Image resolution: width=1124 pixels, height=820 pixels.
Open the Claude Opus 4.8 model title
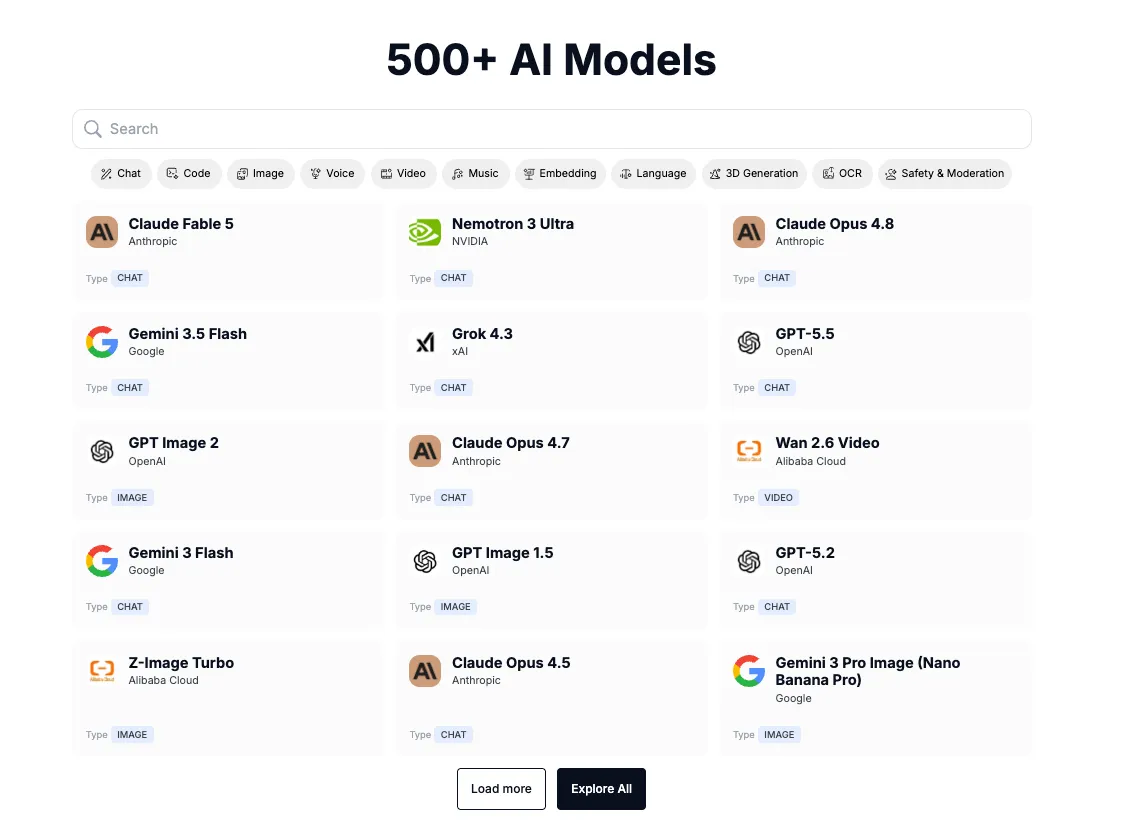pos(834,224)
